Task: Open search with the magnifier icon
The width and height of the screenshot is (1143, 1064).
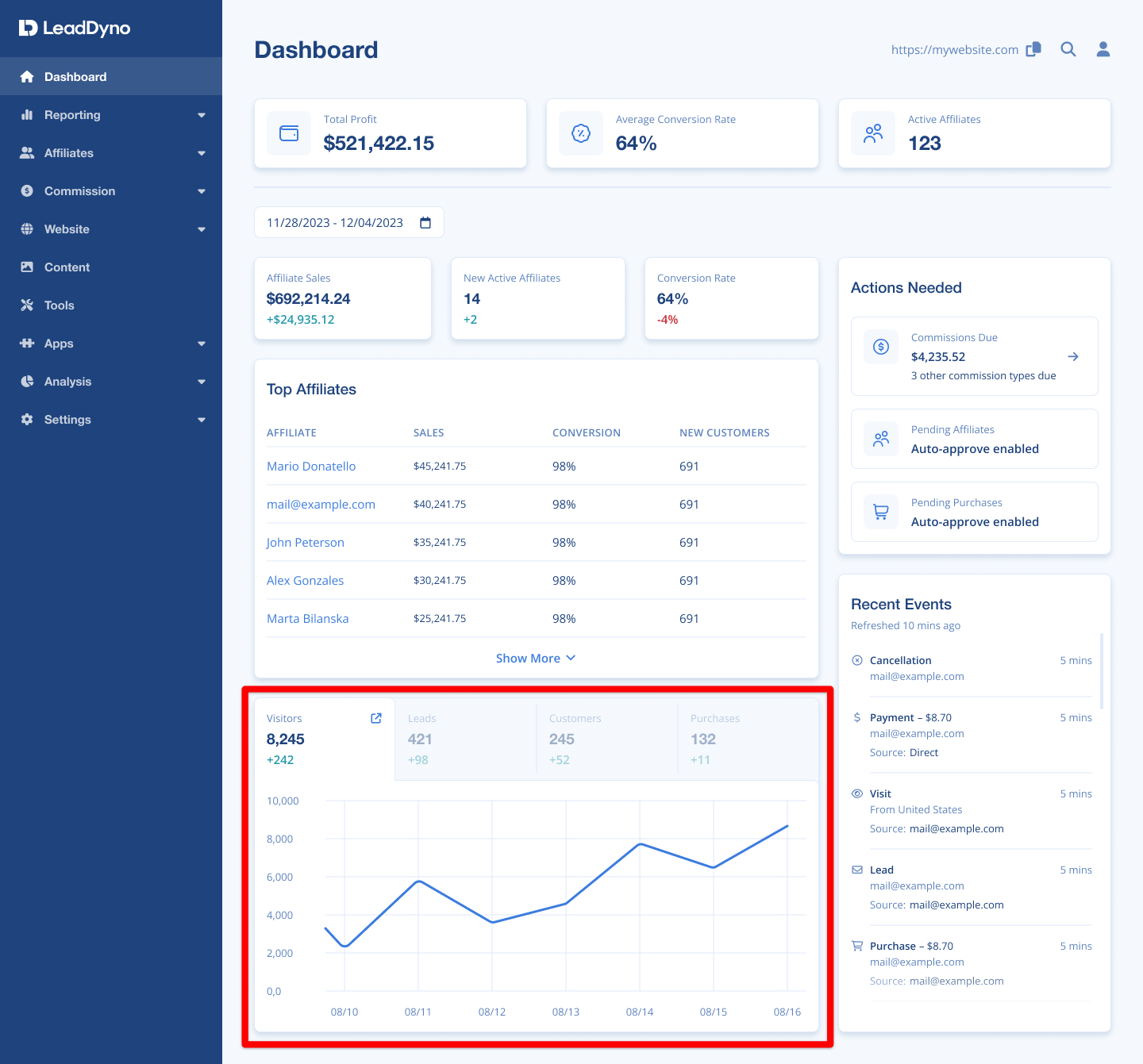Action: tap(1068, 49)
